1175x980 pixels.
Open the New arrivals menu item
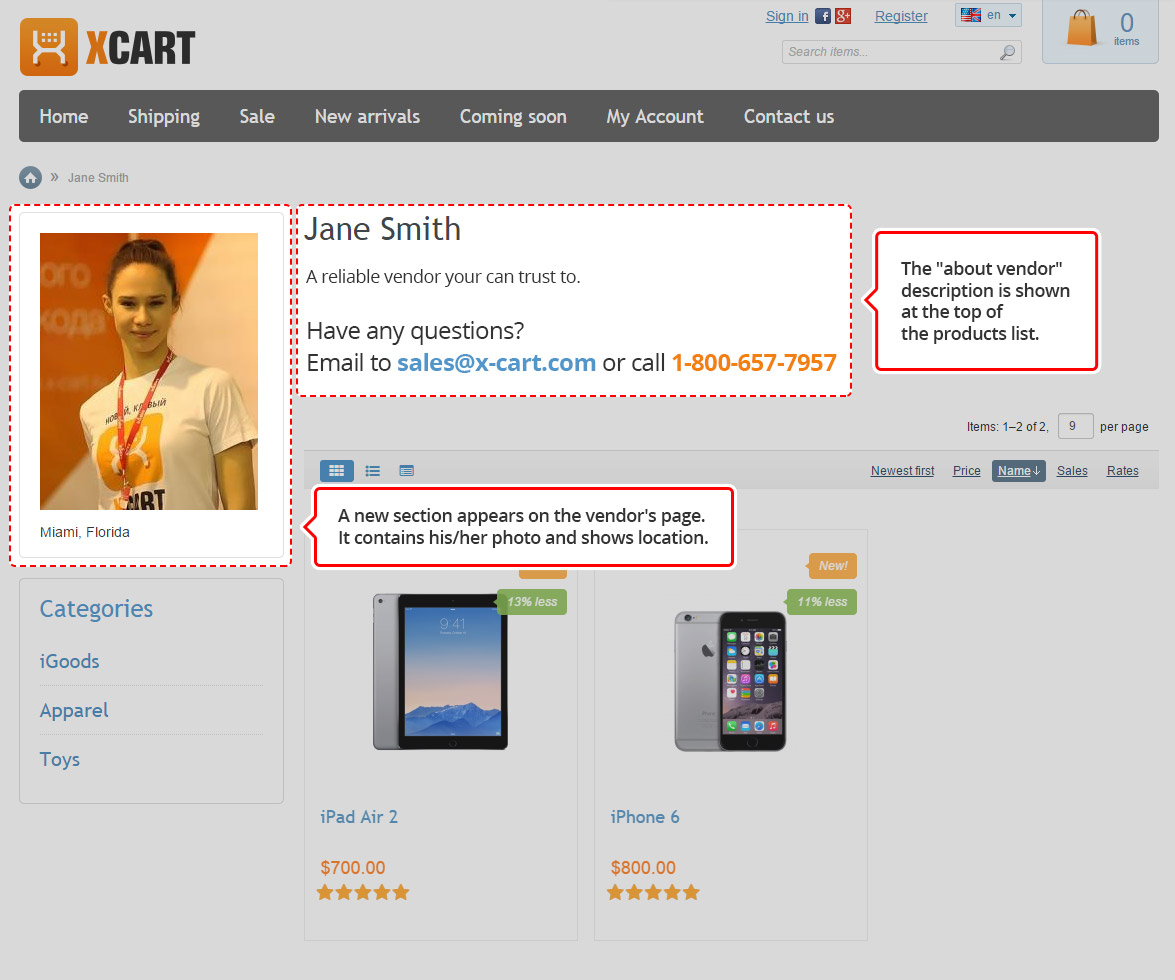pyautogui.click(x=367, y=116)
